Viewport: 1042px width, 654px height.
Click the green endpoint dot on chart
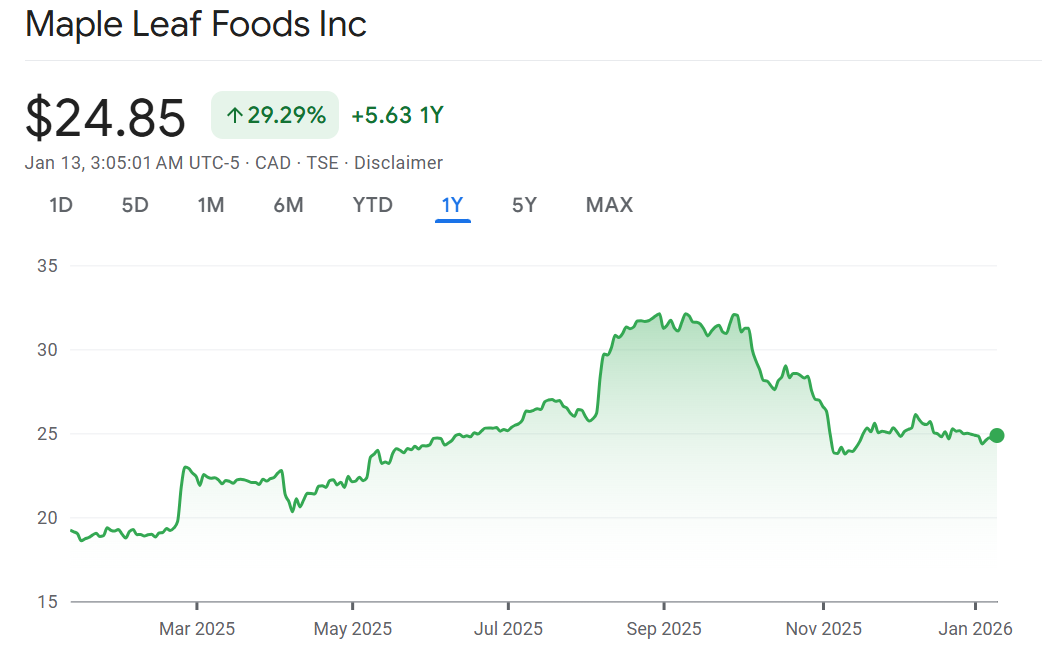[x=996, y=435]
